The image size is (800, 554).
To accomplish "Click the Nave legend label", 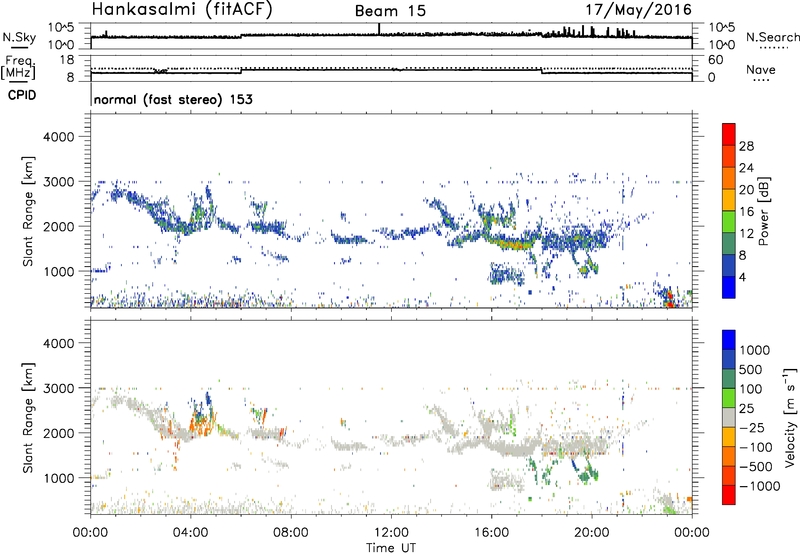I will [x=761, y=69].
